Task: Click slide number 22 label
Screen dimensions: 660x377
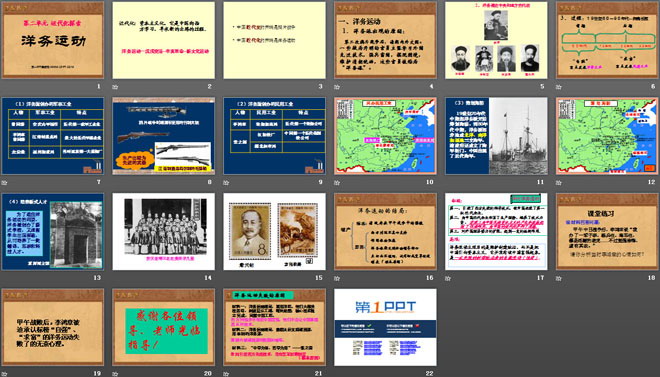Action: (430, 373)
